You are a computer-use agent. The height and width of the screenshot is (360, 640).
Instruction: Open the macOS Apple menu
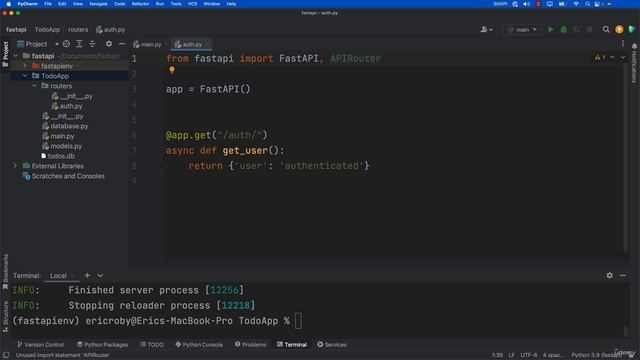pyautogui.click(x=9, y=4)
